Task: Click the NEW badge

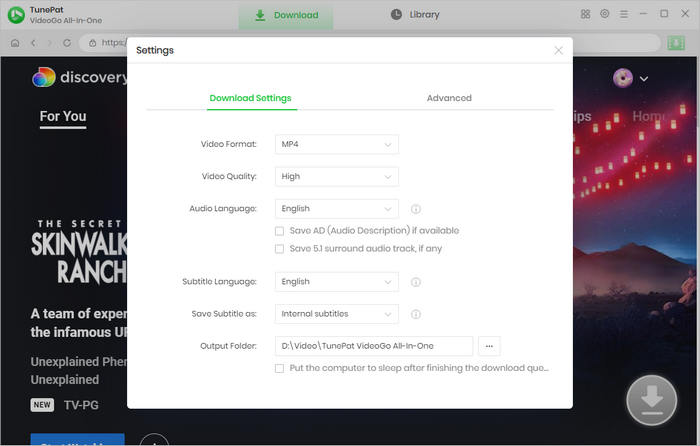Action: click(x=42, y=405)
